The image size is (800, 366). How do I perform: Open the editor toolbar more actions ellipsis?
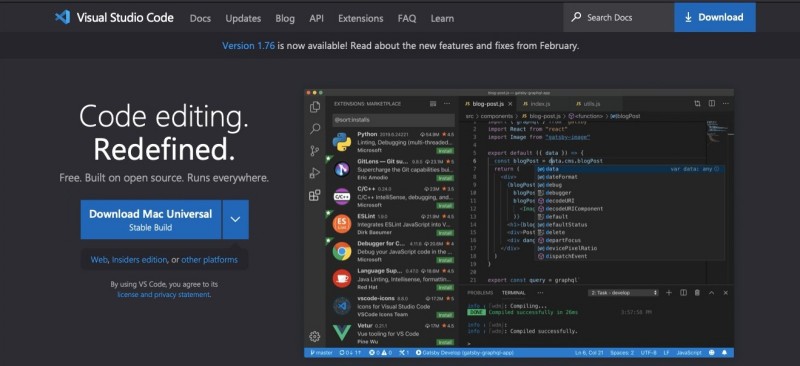pyautogui.click(x=726, y=104)
